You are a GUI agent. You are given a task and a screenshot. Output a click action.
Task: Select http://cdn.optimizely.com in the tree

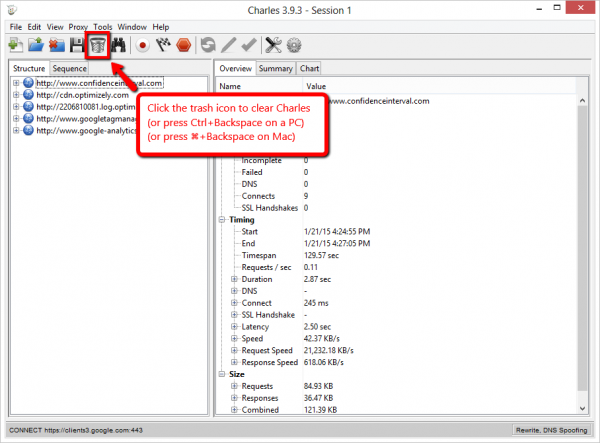coord(82,95)
